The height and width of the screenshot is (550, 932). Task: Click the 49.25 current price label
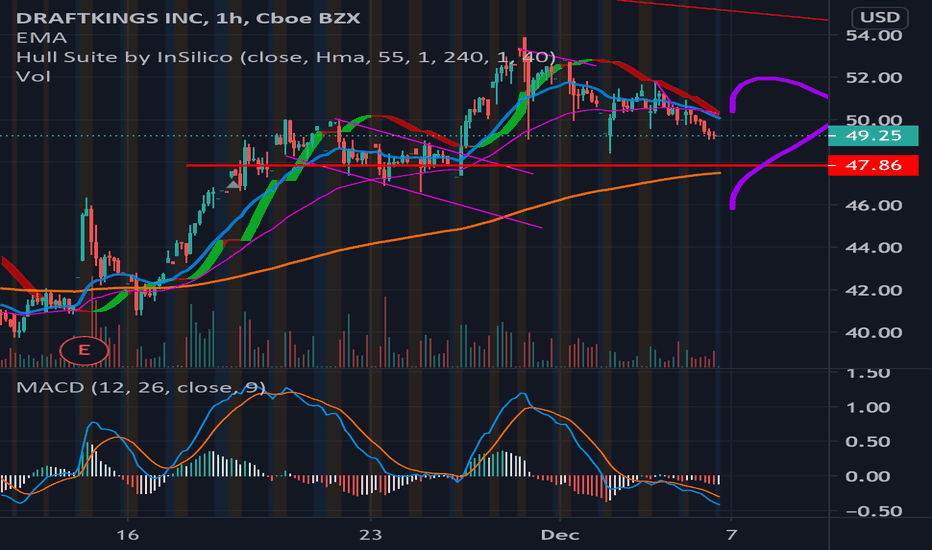coord(873,136)
